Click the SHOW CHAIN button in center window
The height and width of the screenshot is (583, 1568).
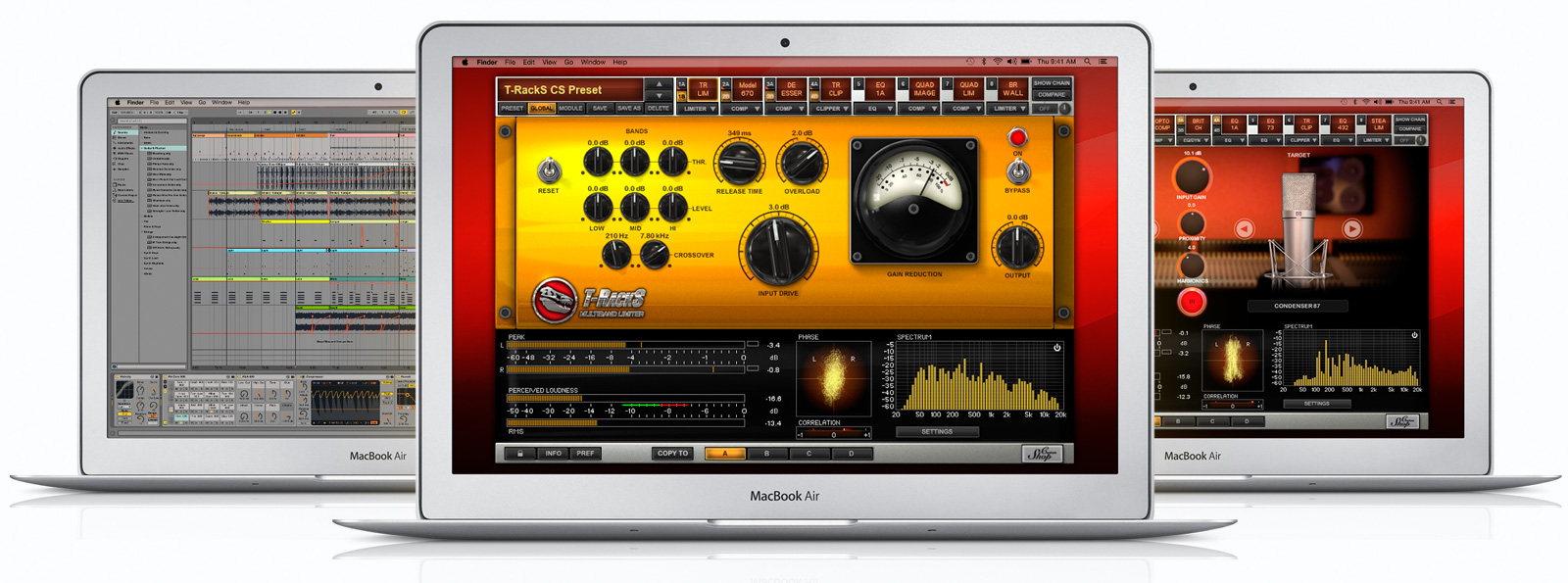click(1052, 83)
